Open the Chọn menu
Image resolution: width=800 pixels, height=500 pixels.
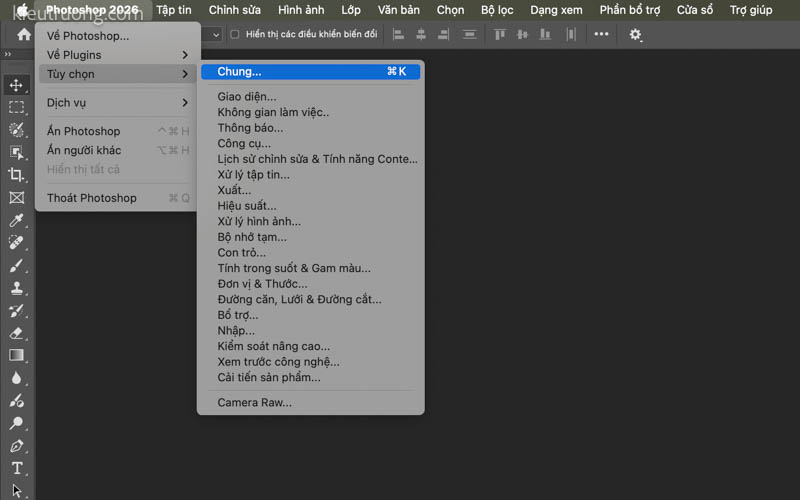coord(451,10)
